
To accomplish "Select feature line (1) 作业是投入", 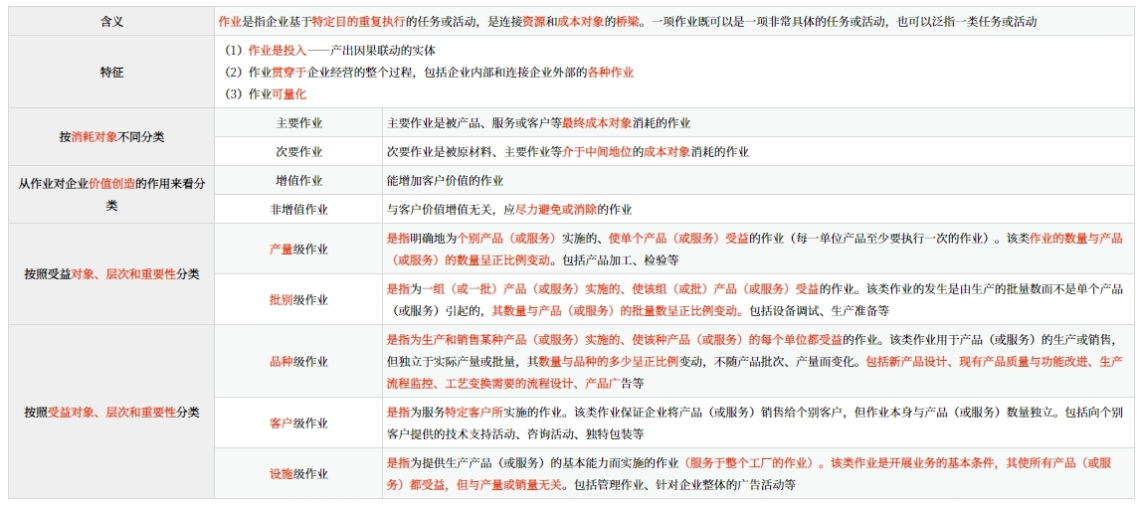I will (x=330, y=50).
